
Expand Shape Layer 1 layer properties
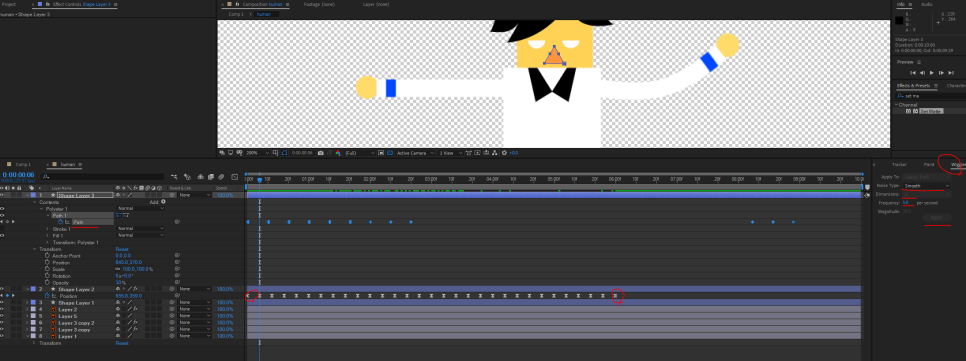pos(26,302)
